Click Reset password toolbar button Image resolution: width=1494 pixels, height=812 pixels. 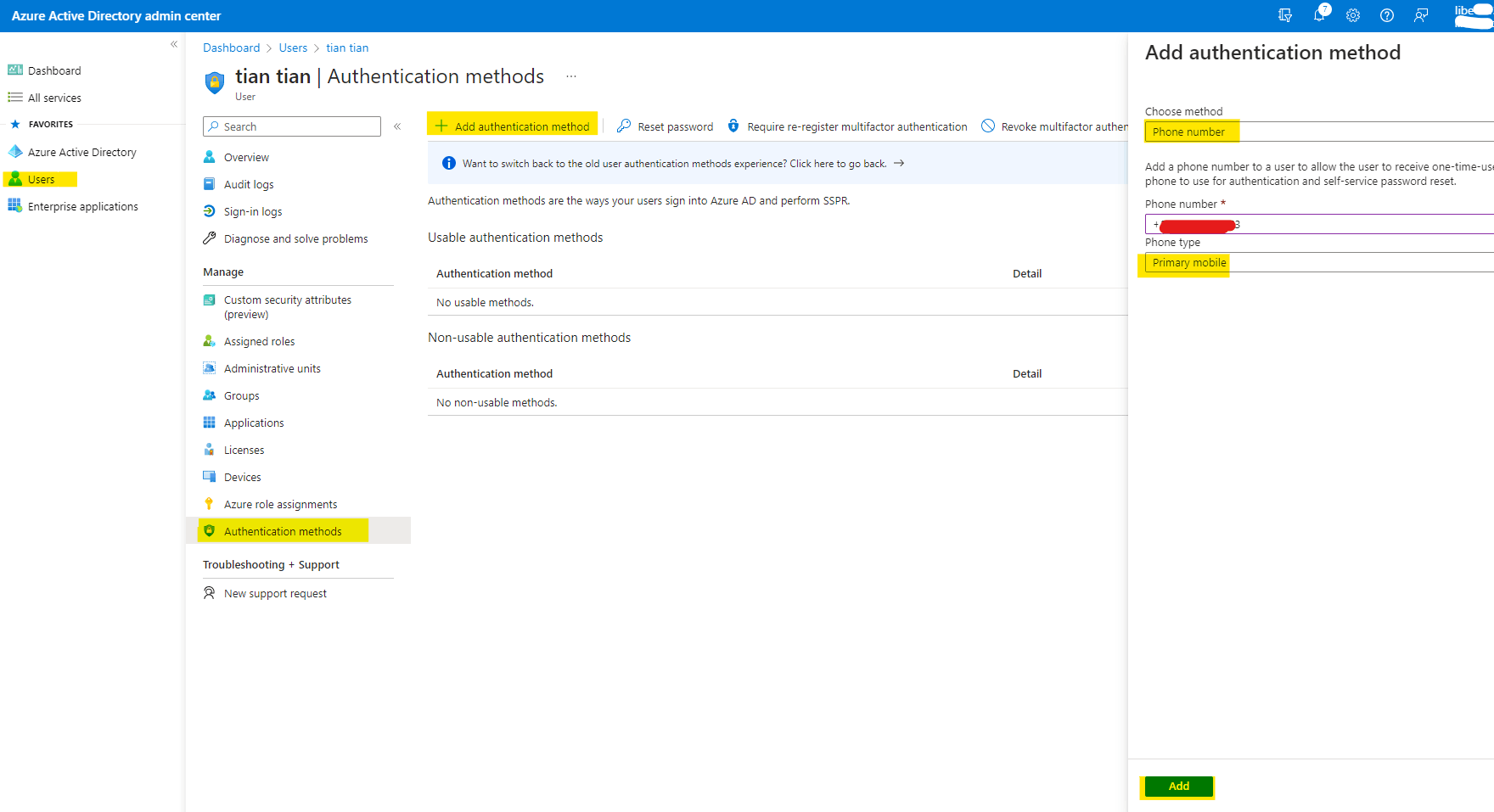tap(666, 126)
